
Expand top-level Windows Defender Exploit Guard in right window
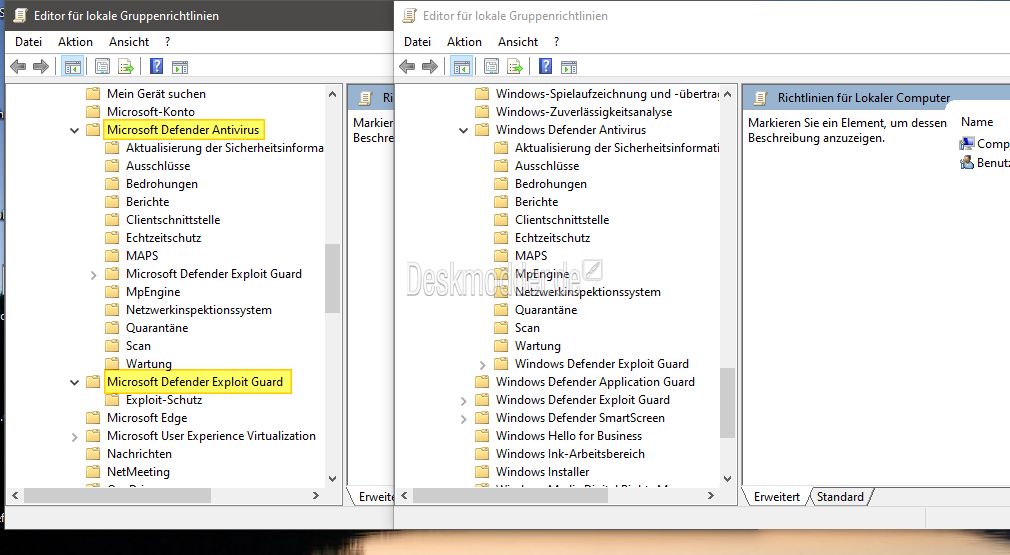click(463, 401)
